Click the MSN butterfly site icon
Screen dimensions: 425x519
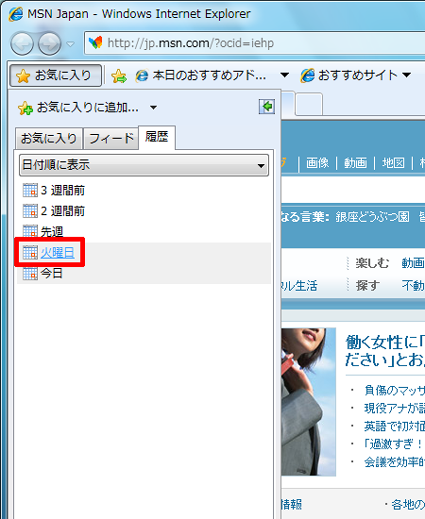(96, 43)
